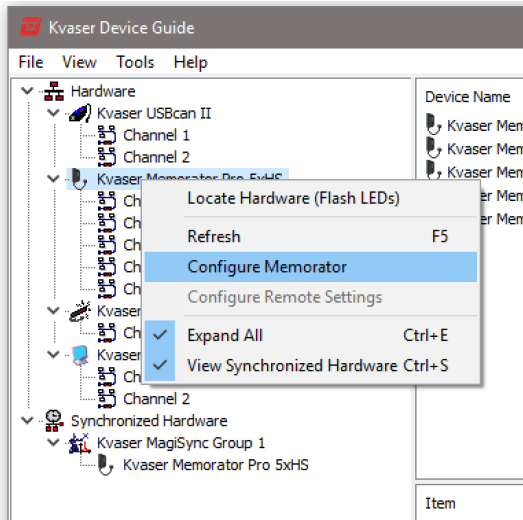Click the Kvaser USBcan II device icon

pyautogui.click(x=80, y=113)
